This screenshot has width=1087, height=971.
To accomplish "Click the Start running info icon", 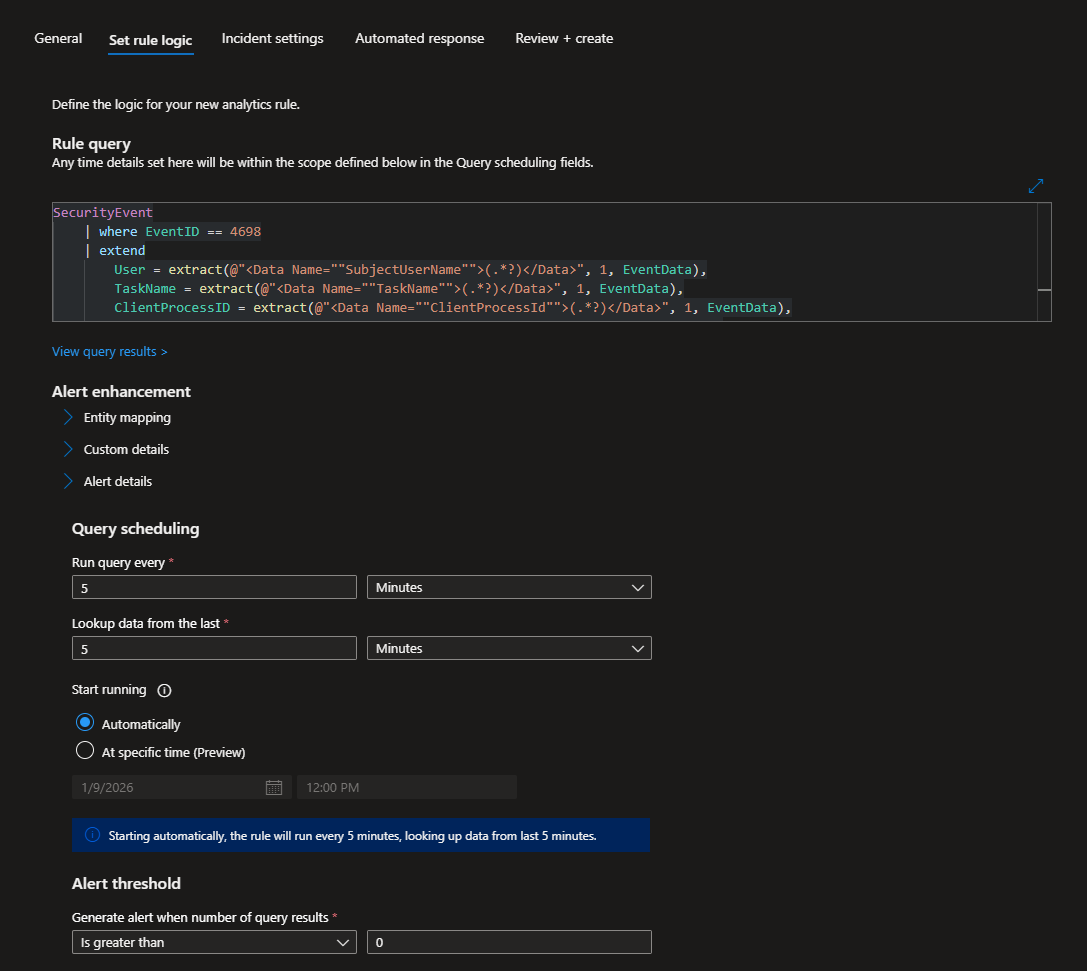I will (165, 690).
